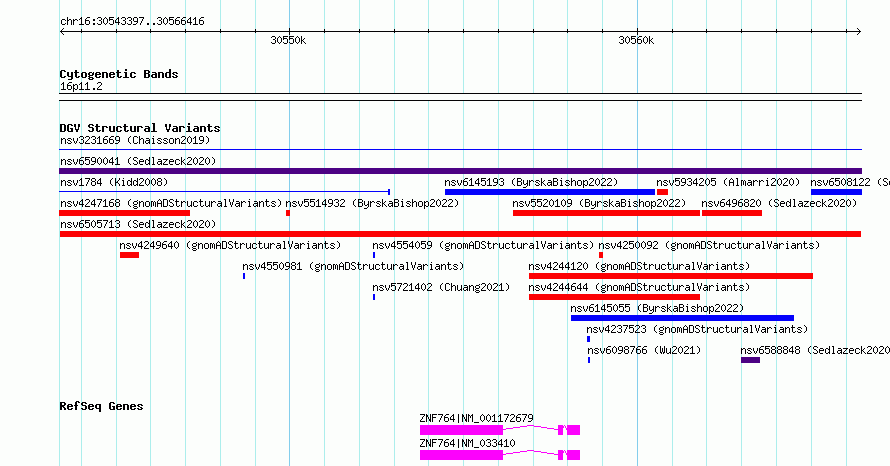Click the DGV Structural Variants track title
Screen dimensions: 890x466
140,128
